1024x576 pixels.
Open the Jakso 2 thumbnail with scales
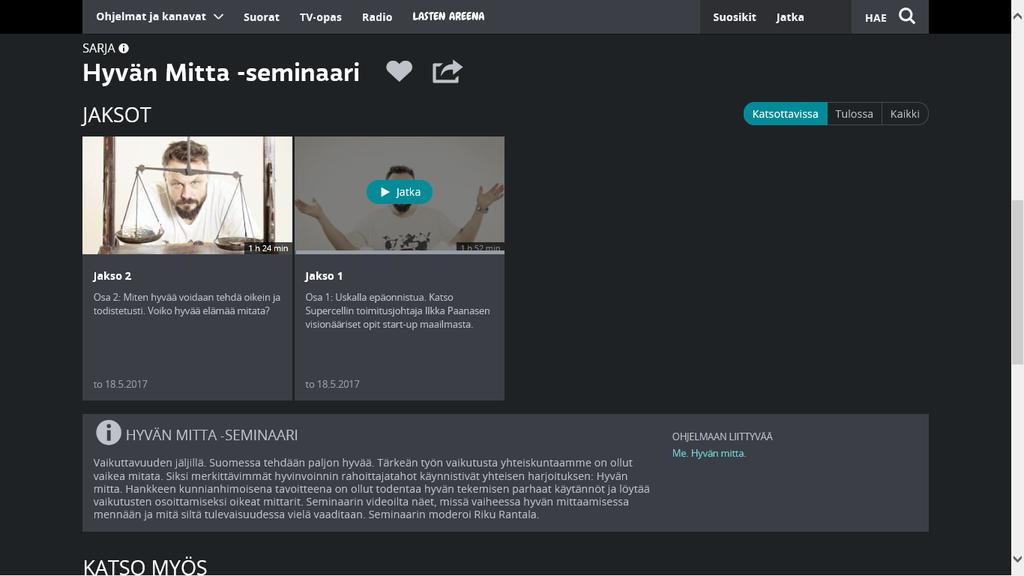187,195
